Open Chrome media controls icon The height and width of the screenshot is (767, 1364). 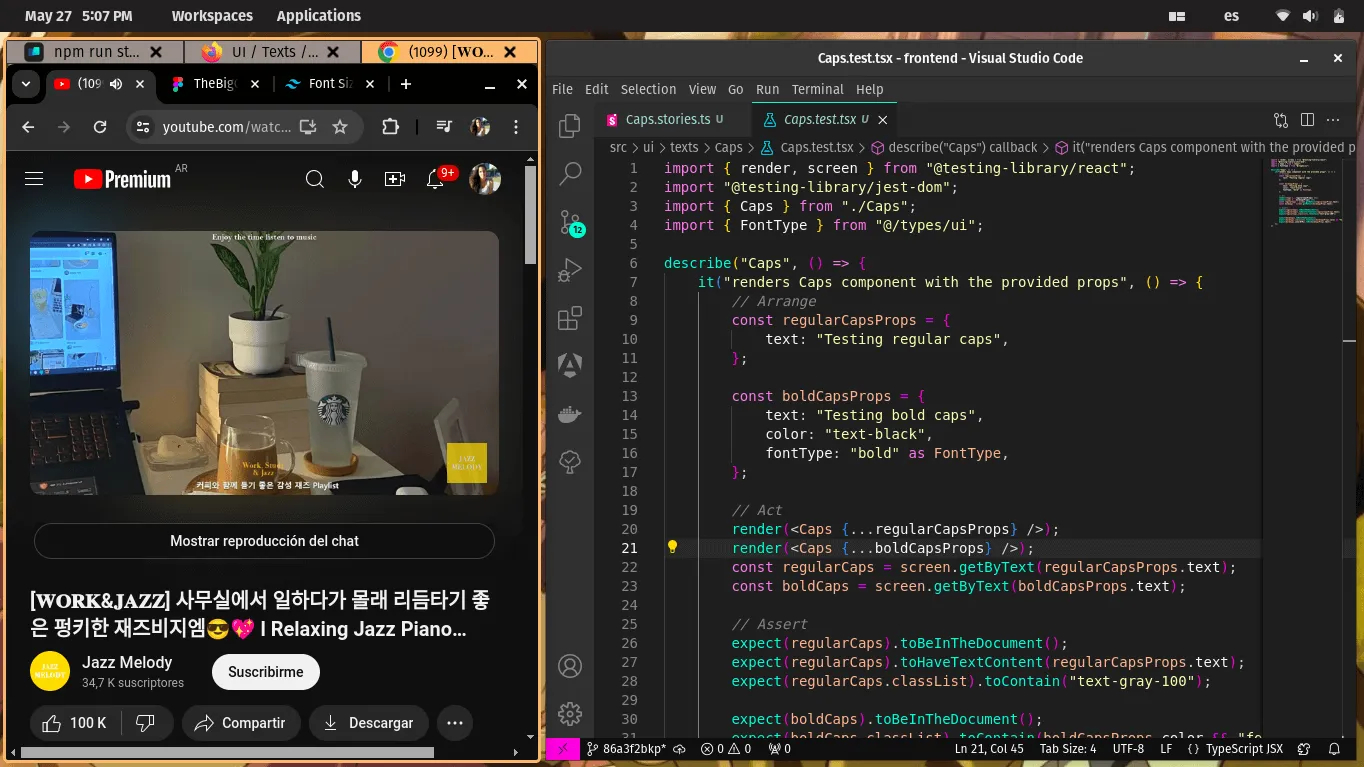(x=445, y=127)
